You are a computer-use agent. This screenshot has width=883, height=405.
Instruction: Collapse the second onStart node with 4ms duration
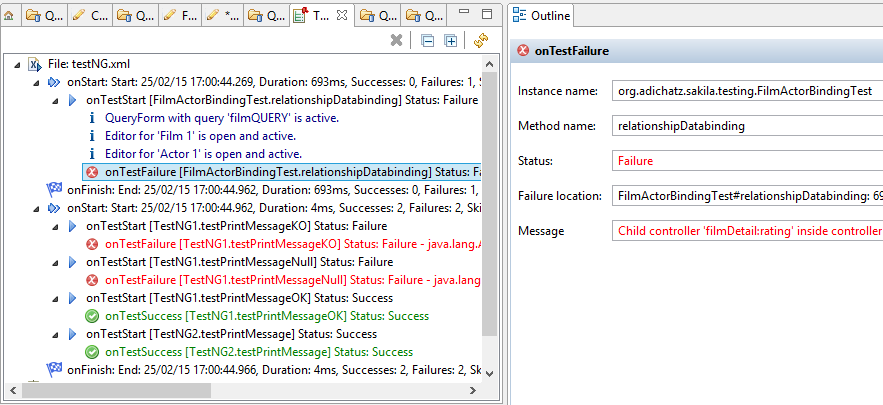pyautogui.click(x=38, y=208)
